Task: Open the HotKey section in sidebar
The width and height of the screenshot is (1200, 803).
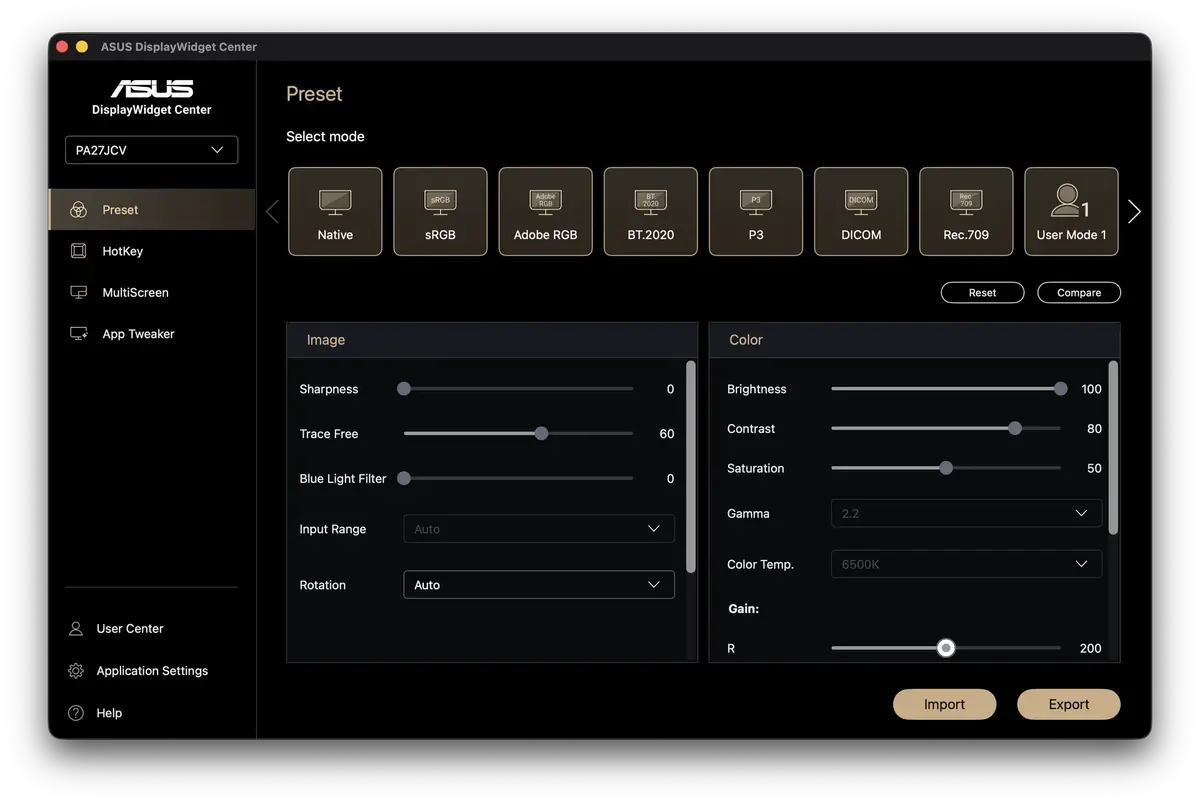Action: [x=152, y=251]
